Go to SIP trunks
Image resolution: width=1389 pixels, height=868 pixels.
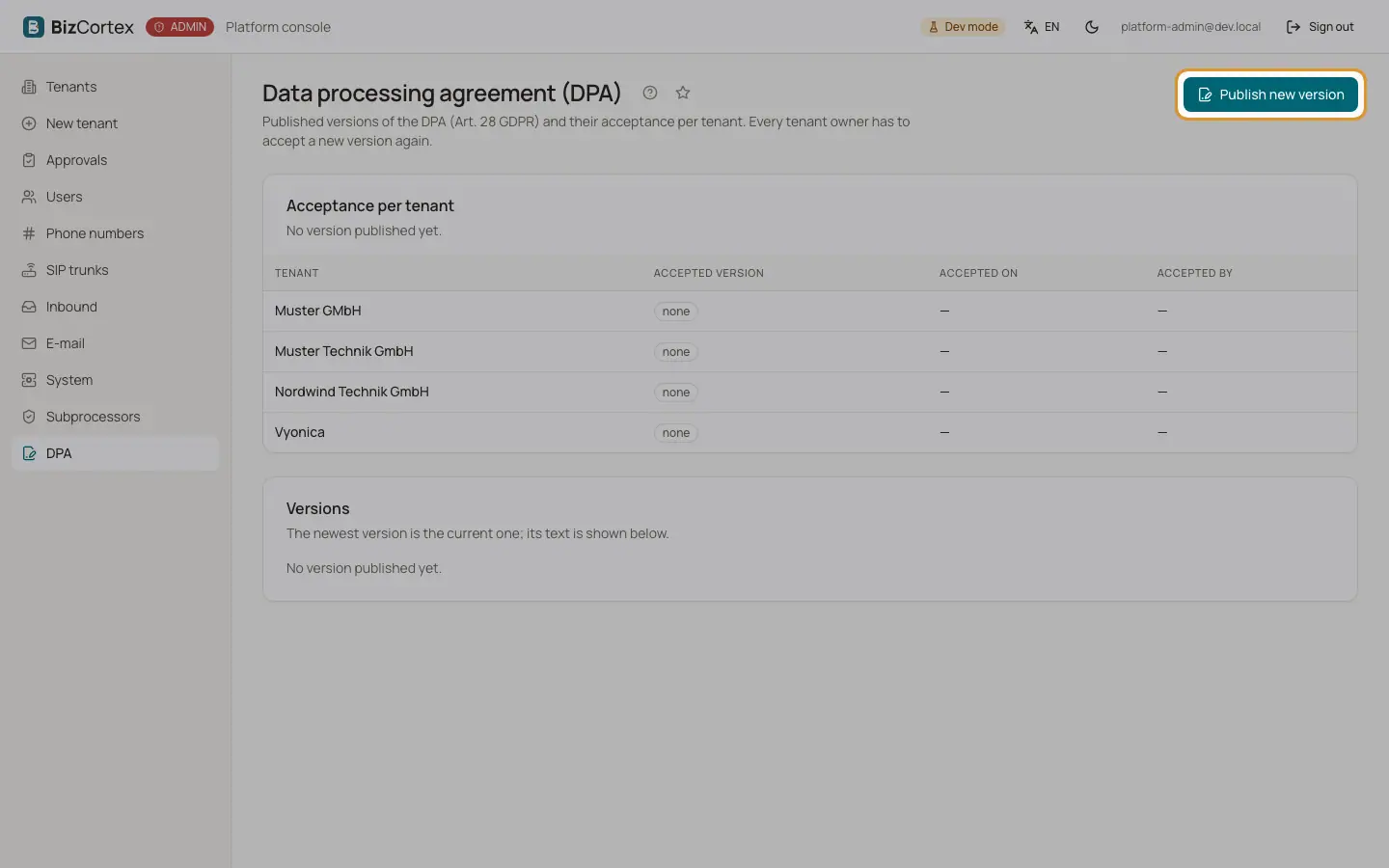(116, 270)
